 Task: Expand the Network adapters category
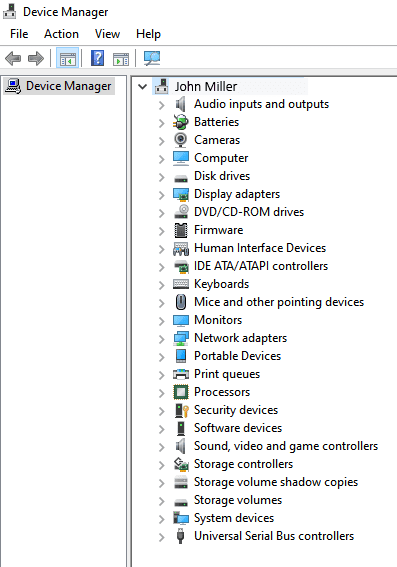pos(161,339)
